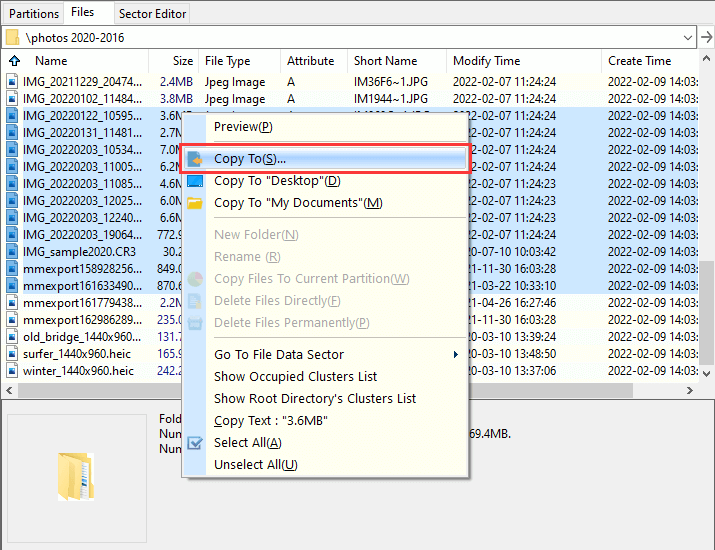
Task: Click the Copy To(S)... icon
Action: tap(196, 159)
